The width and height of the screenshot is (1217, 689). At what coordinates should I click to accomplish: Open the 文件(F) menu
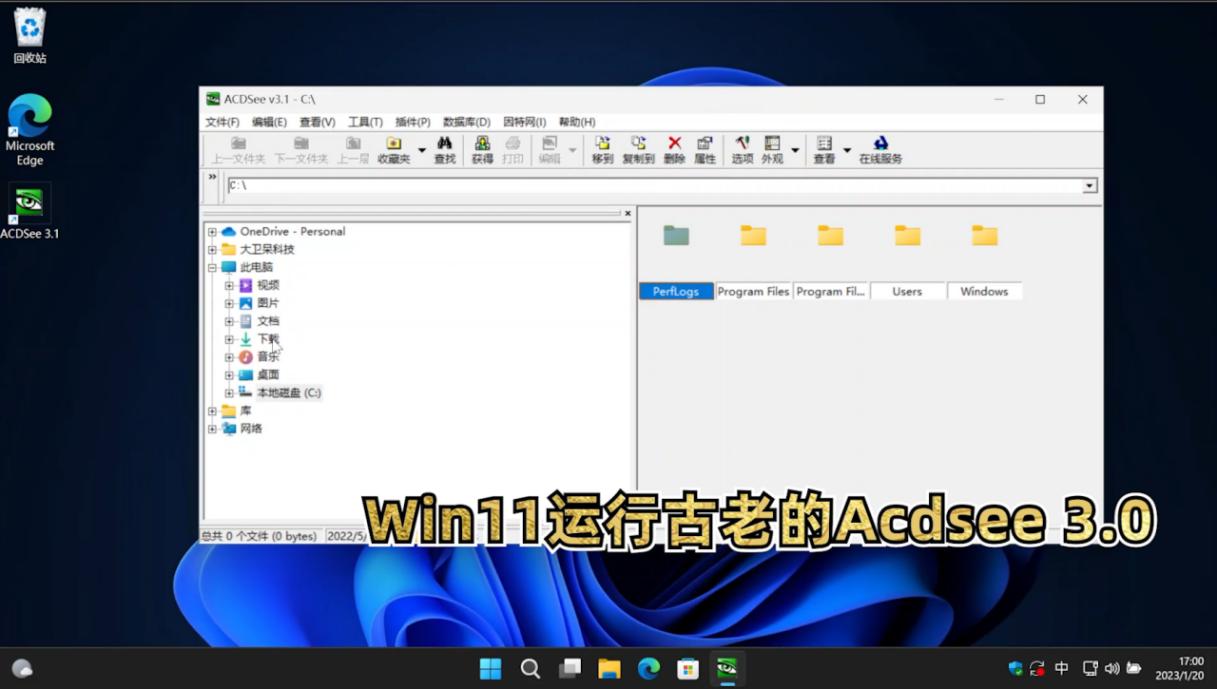[222, 121]
